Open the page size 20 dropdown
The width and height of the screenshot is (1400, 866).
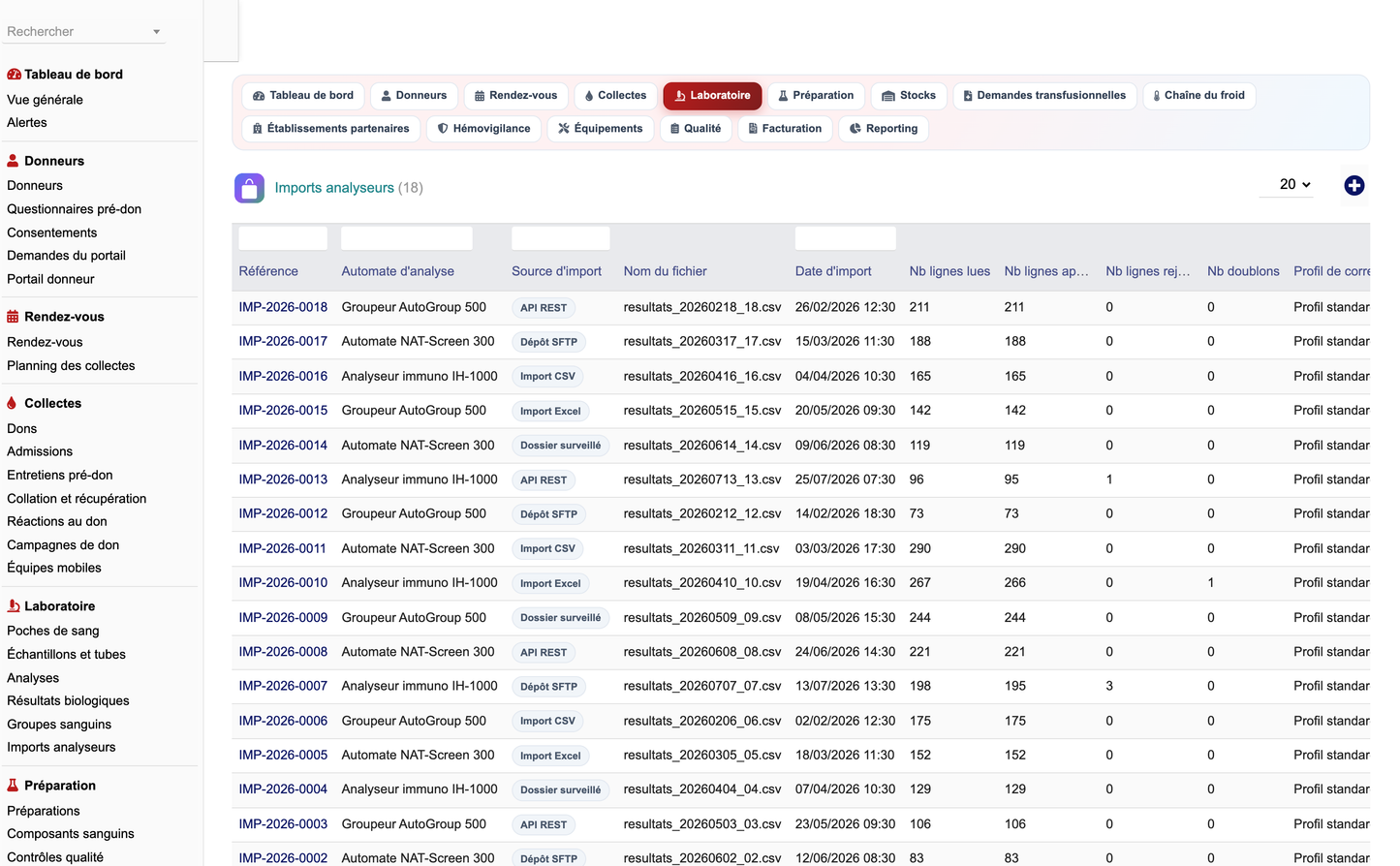point(1287,185)
